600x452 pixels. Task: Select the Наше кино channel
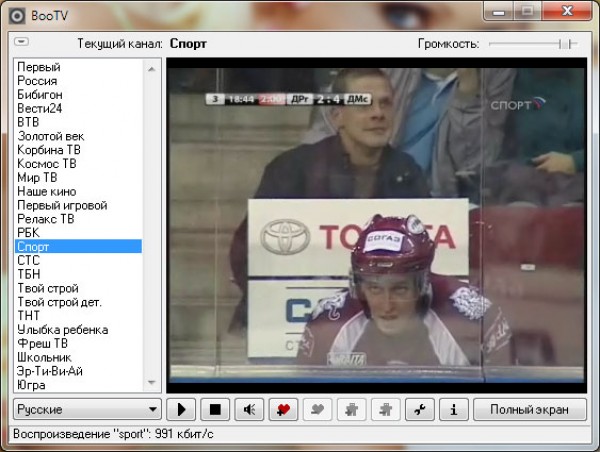[78, 191]
